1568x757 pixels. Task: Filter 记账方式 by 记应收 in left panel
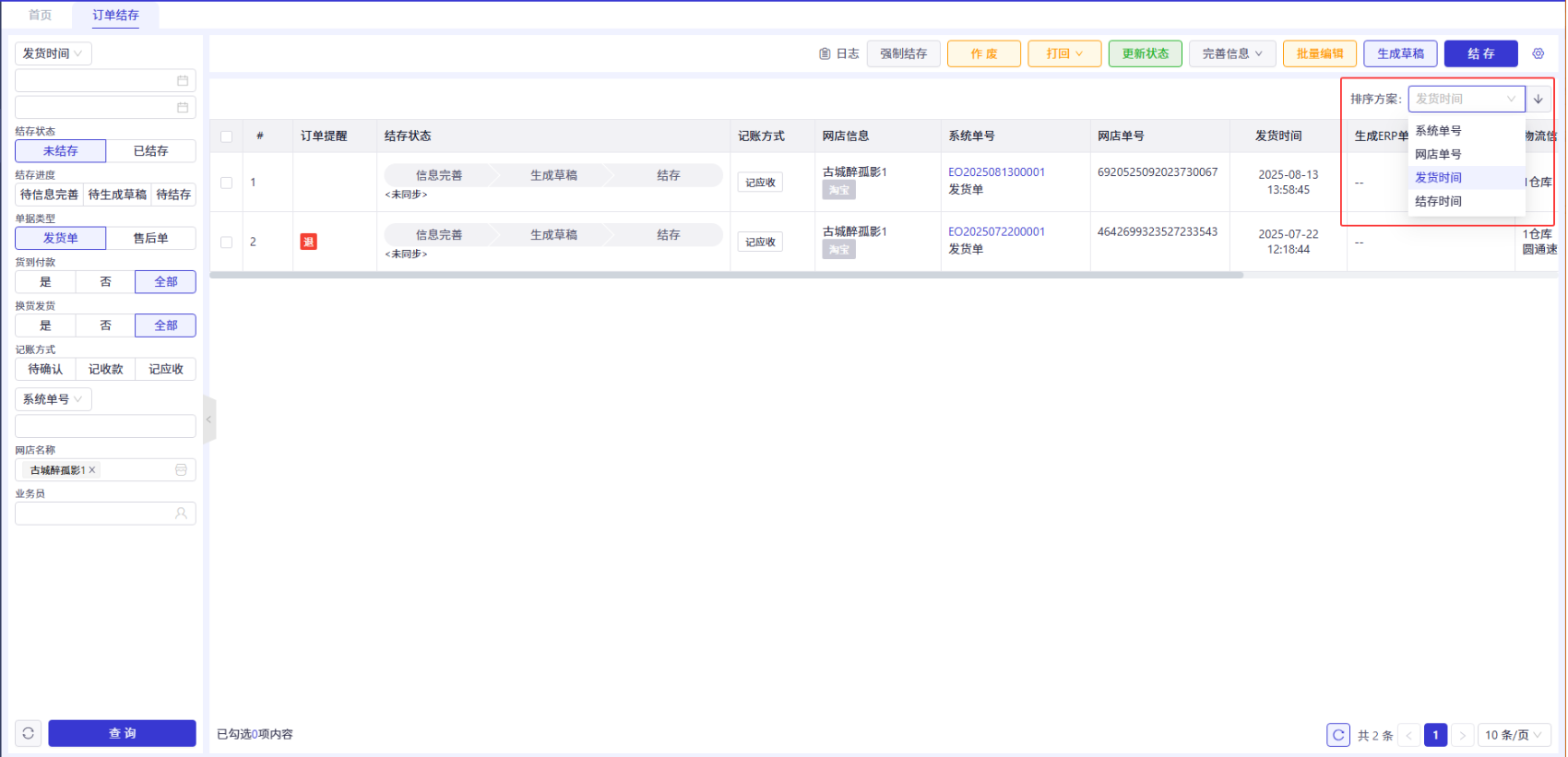[x=166, y=369]
